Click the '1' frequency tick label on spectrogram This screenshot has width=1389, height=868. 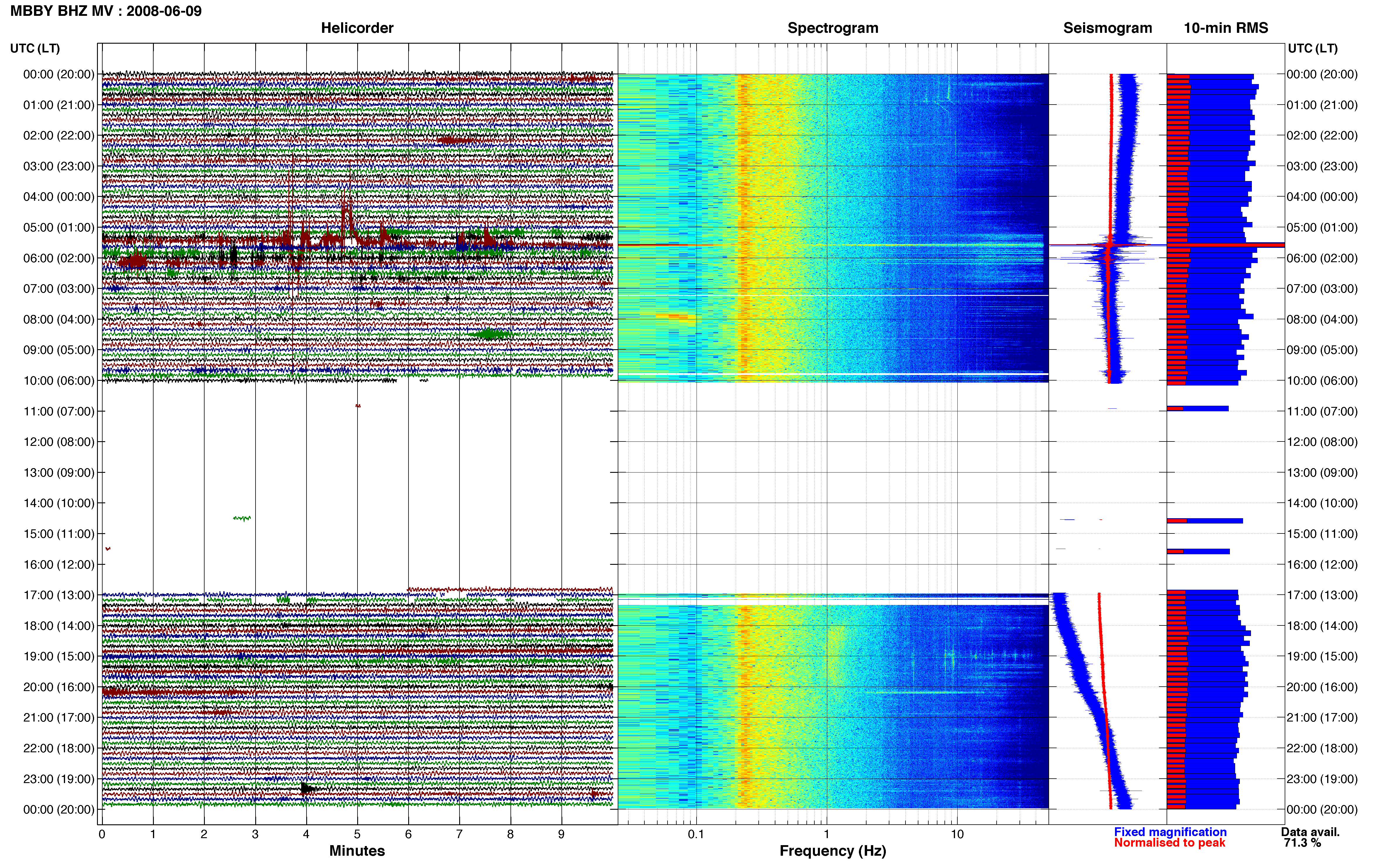click(x=827, y=834)
